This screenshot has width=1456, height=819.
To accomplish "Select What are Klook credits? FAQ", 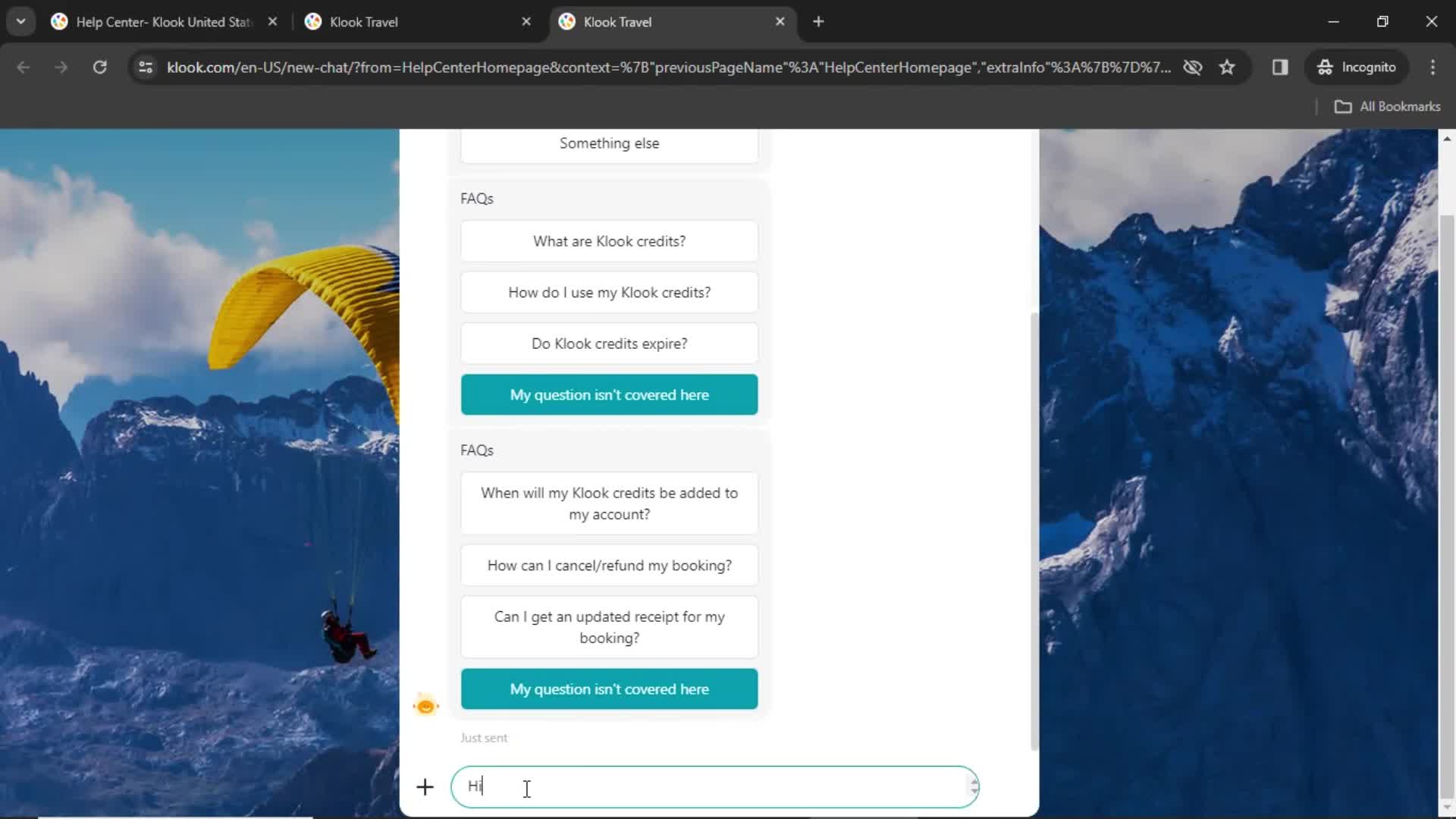I will [x=609, y=241].
